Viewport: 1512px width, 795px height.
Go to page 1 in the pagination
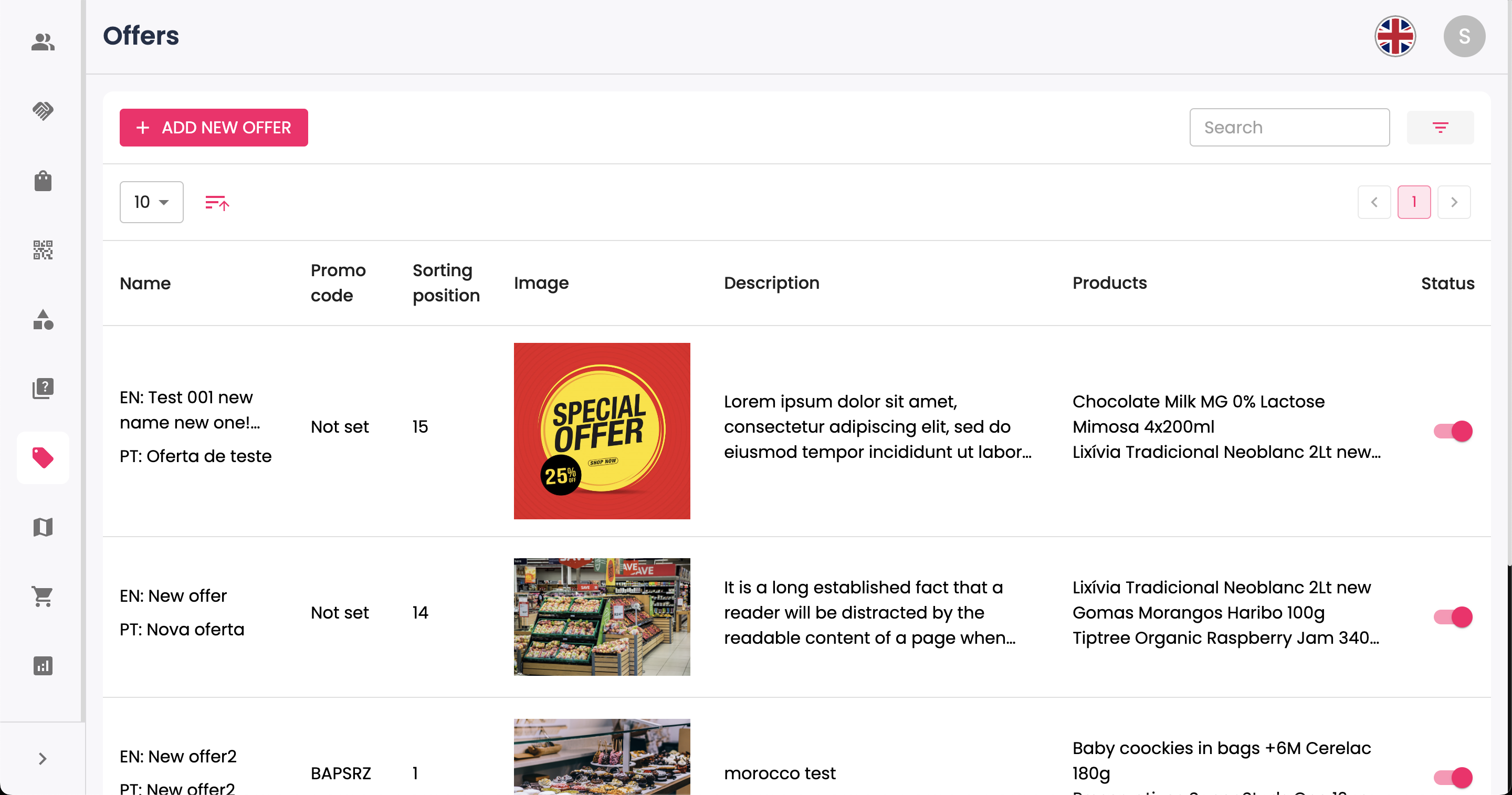[1413, 202]
